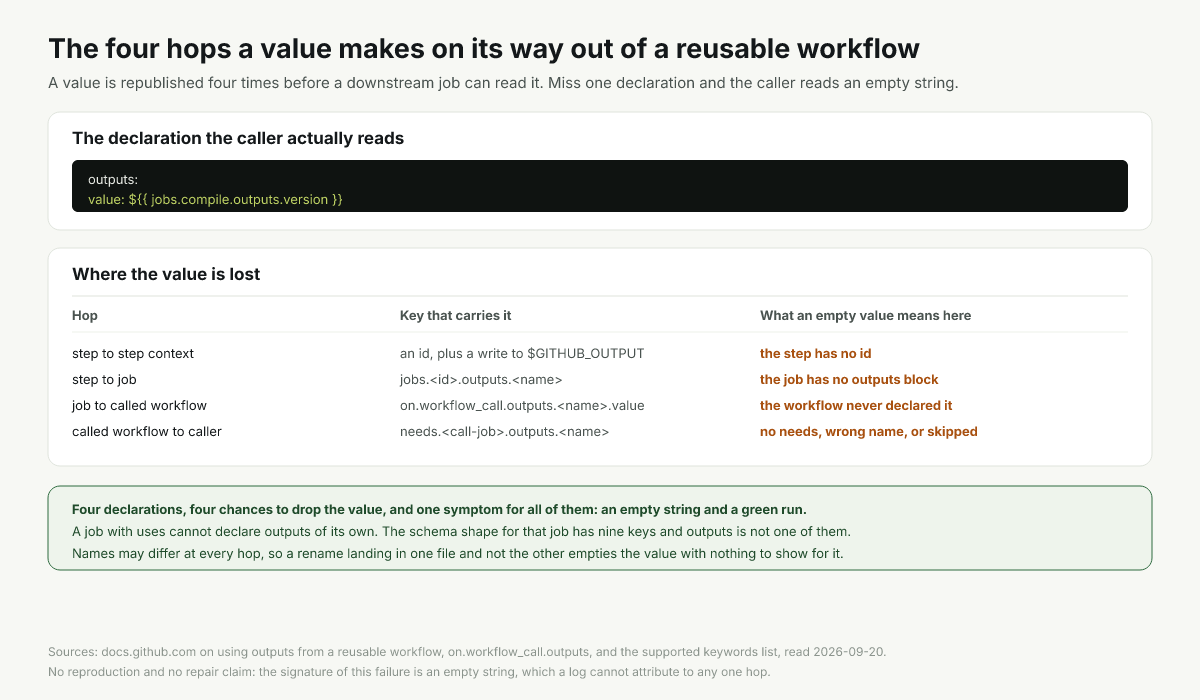Click the key "on.workflow_call.outputs.<name>.value"
1200x700 pixels.
[x=522, y=405]
